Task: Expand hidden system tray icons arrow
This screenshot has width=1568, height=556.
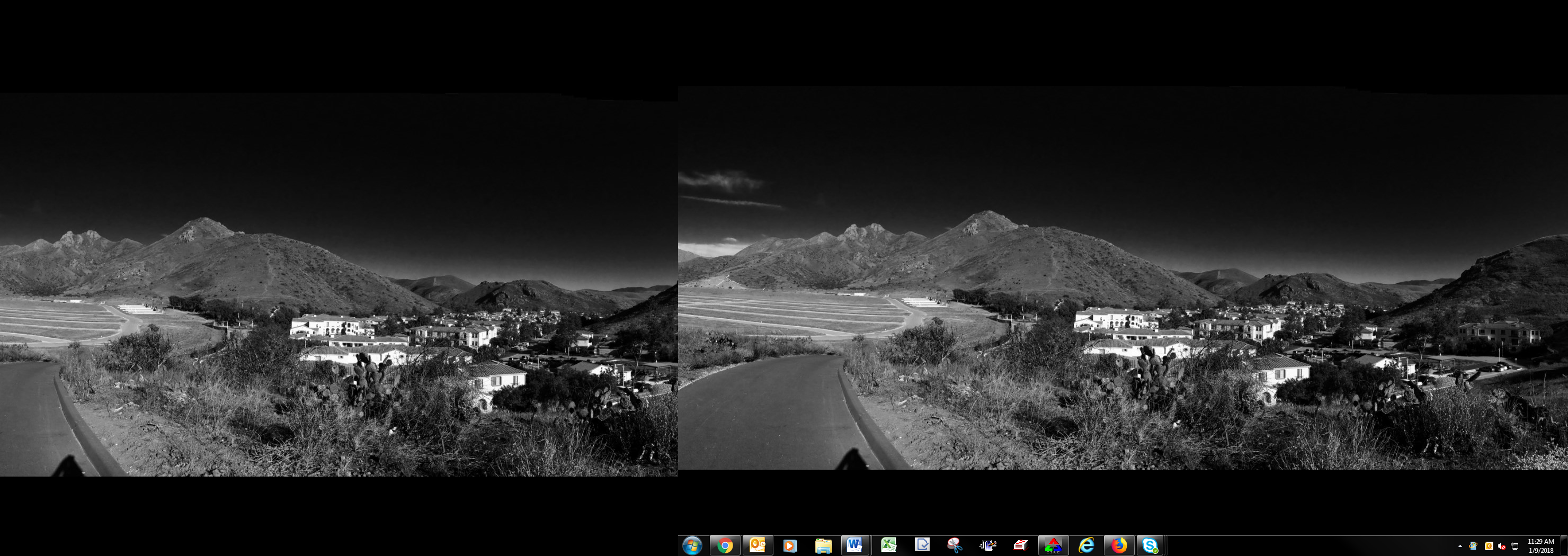Action: pyautogui.click(x=1459, y=546)
